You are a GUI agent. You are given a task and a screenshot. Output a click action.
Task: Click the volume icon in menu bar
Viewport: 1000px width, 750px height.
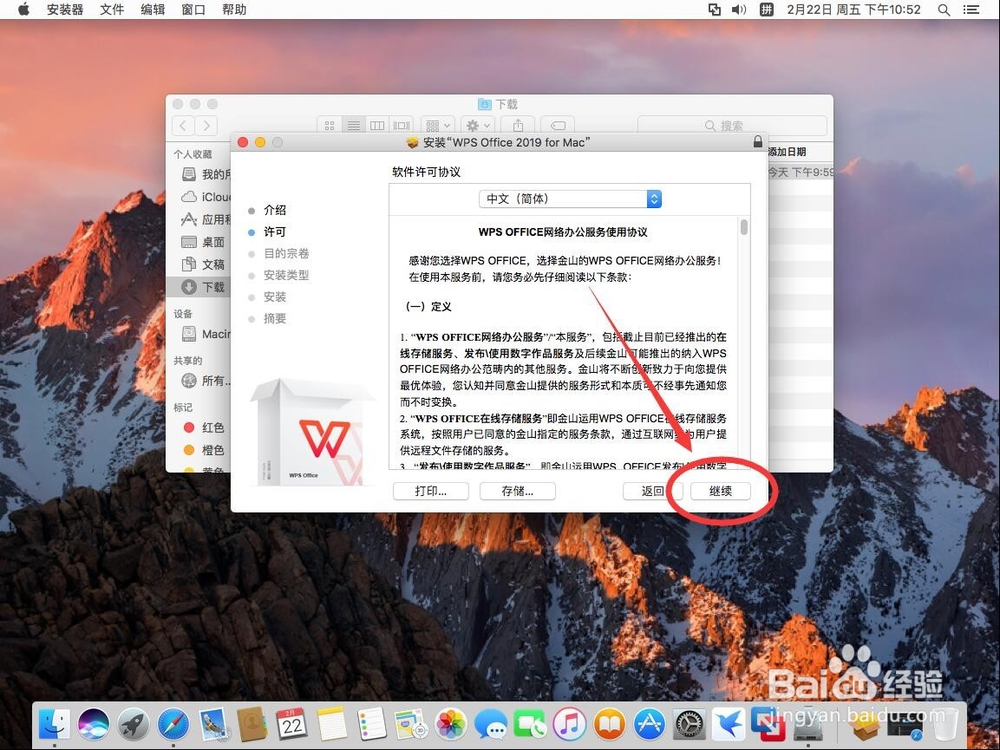(739, 10)
